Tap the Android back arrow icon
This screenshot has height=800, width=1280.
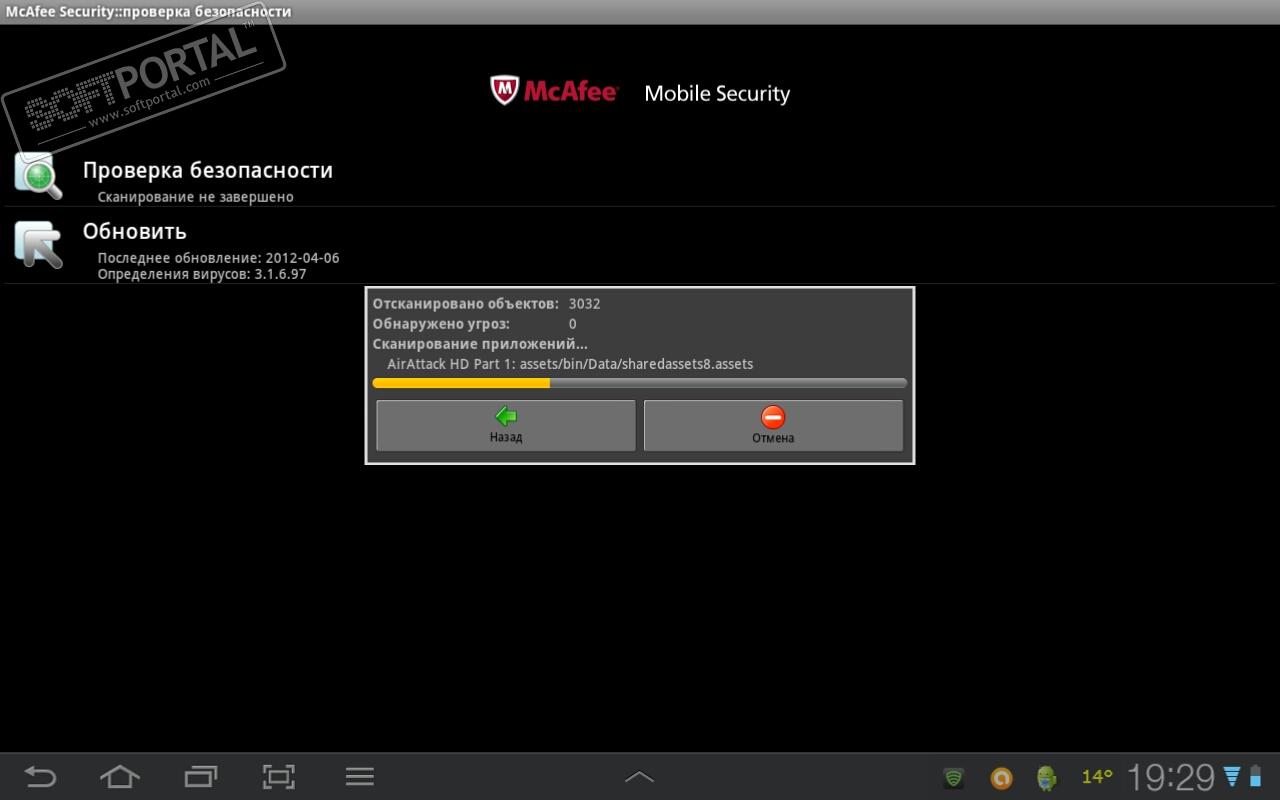(40, 776)
